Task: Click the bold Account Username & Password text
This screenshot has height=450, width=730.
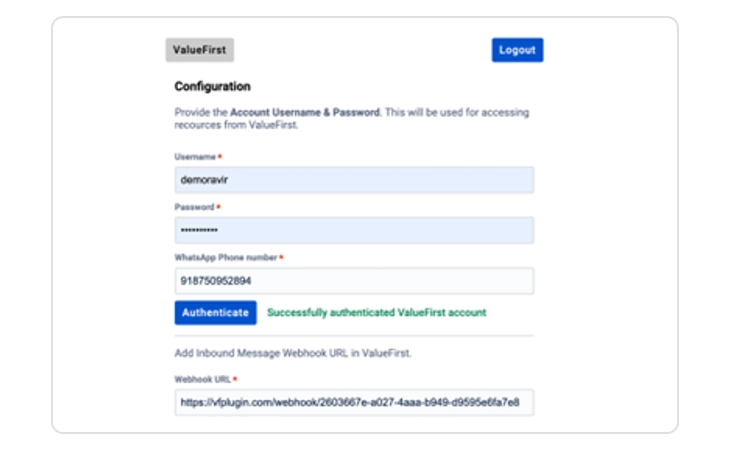Action: (305, 113)
